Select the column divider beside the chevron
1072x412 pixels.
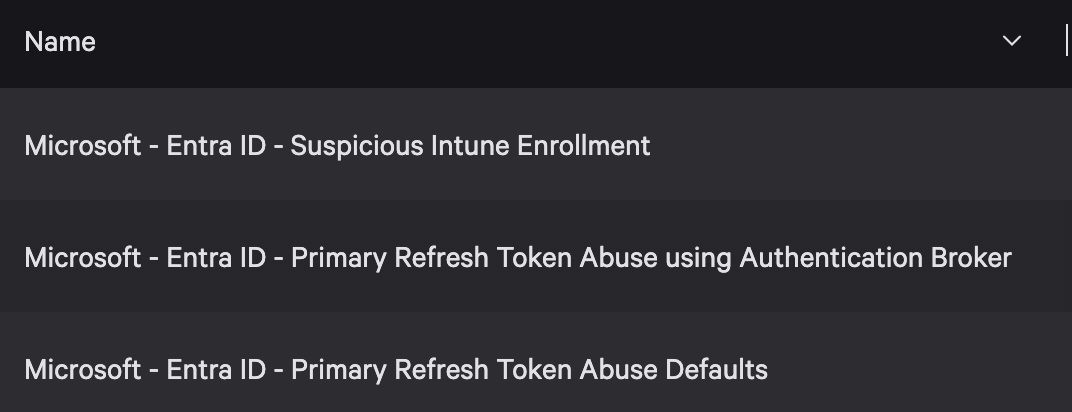click(x=1067, y=40)
